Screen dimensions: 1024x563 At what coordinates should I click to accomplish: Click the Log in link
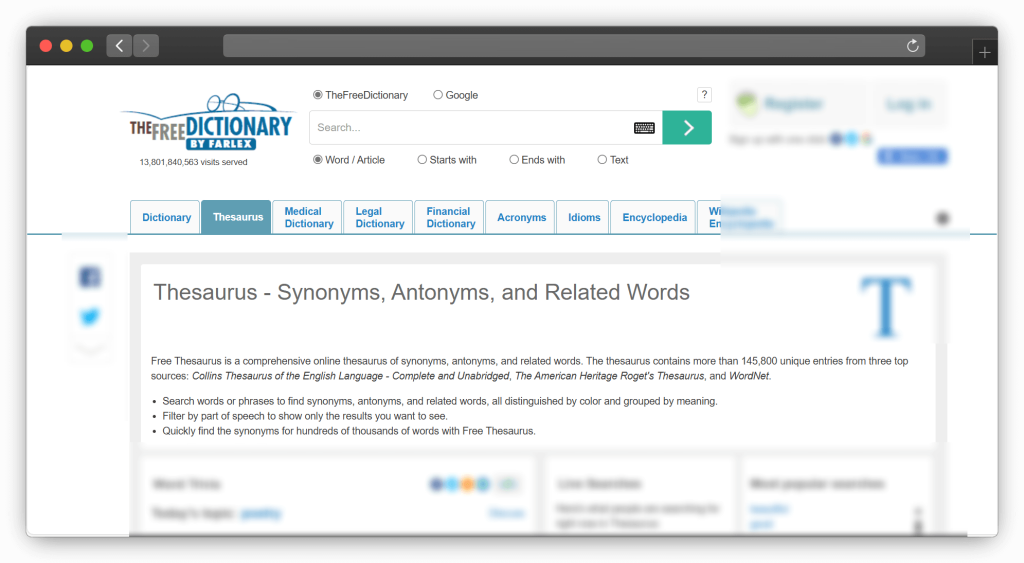point(908,104)
